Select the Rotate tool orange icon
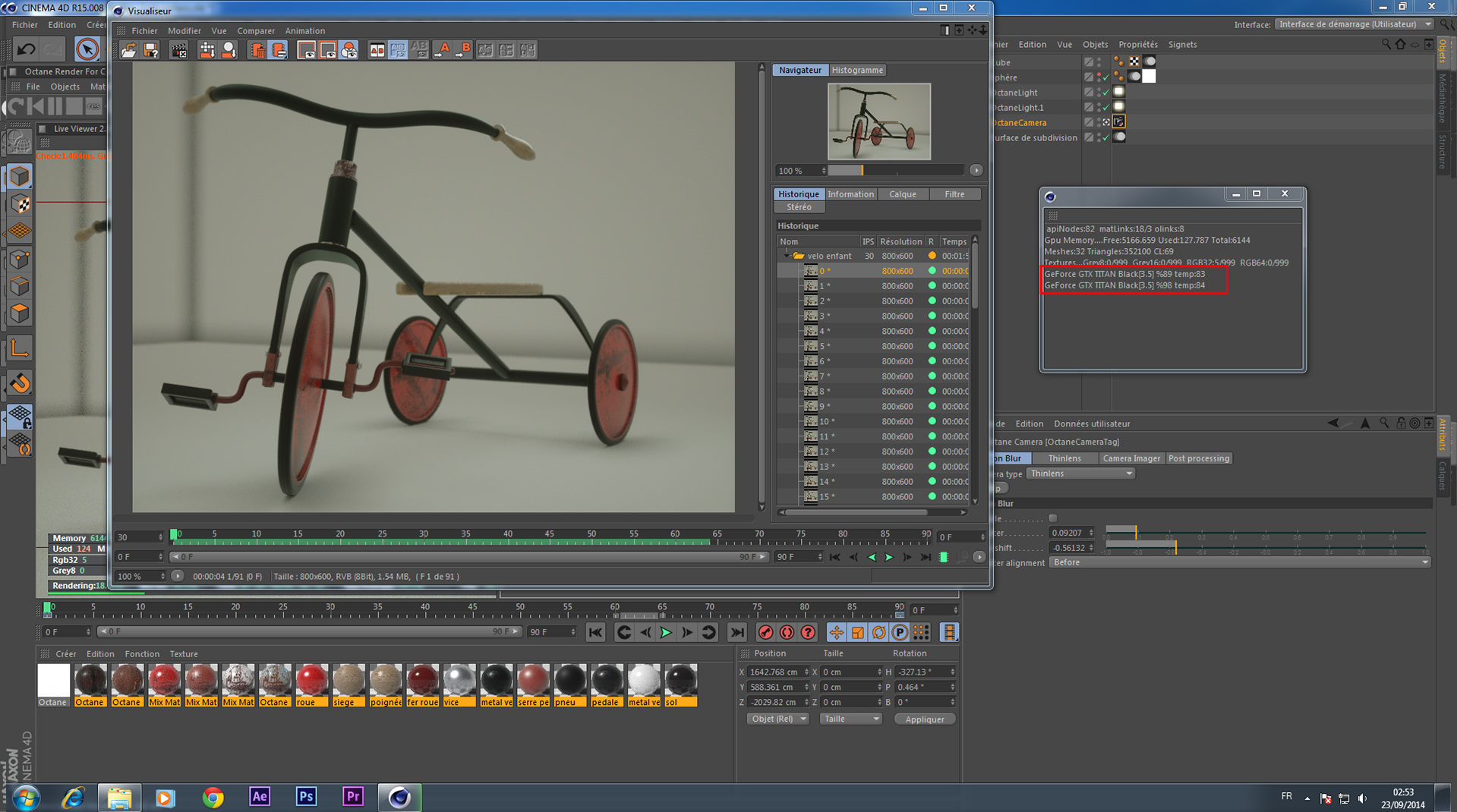 pyautogui.click(x=878, y=632)
